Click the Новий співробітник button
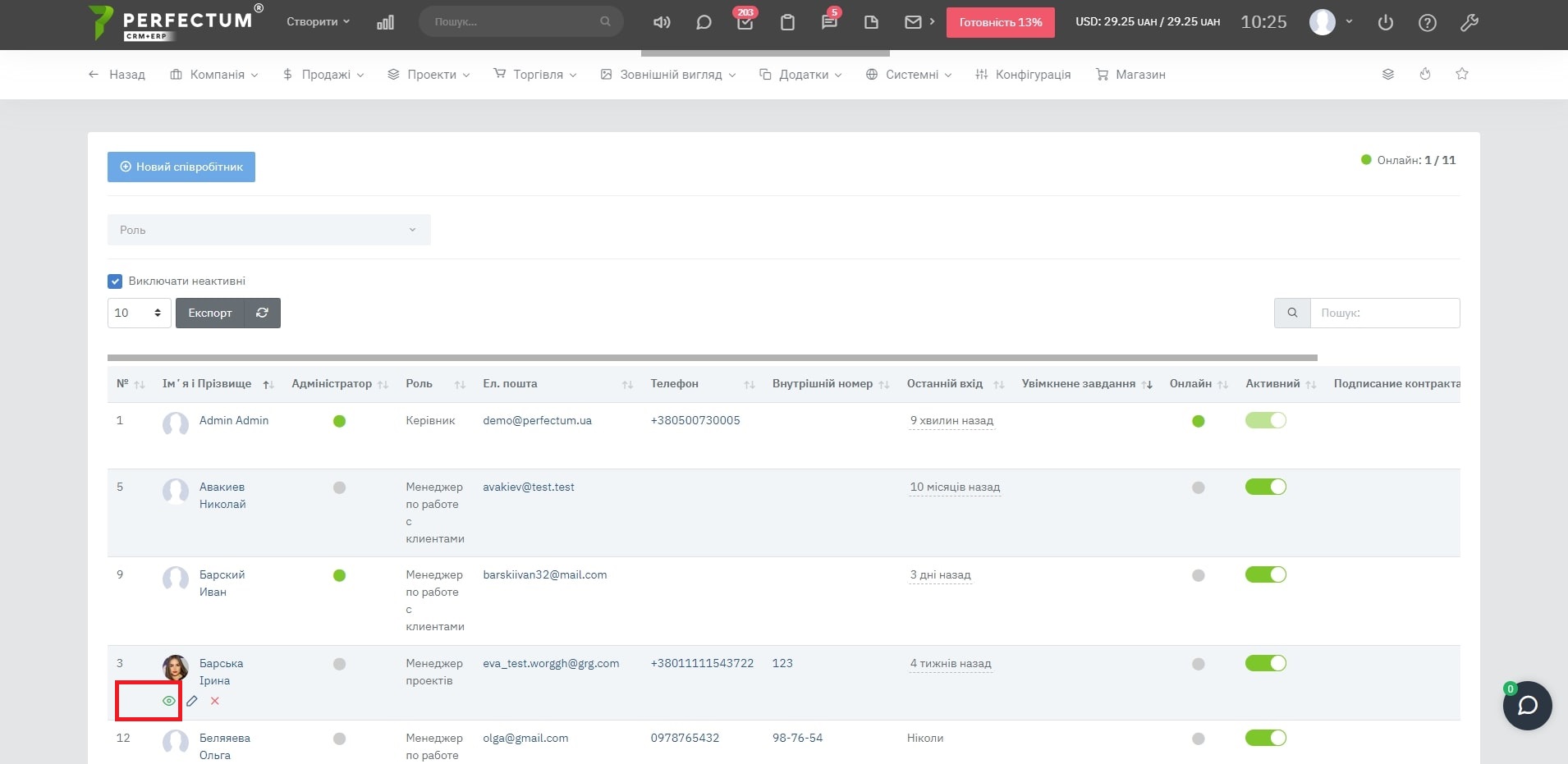 tap(181, 167)
